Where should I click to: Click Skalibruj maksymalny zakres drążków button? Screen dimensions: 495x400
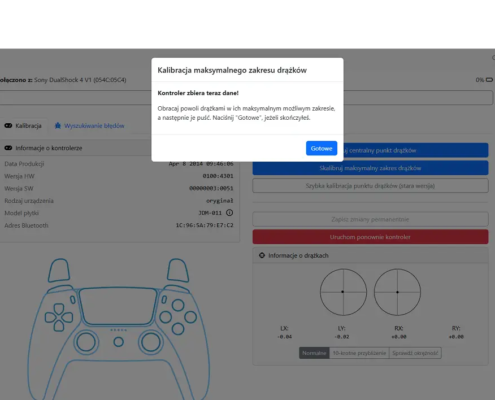tap(370, 168)
